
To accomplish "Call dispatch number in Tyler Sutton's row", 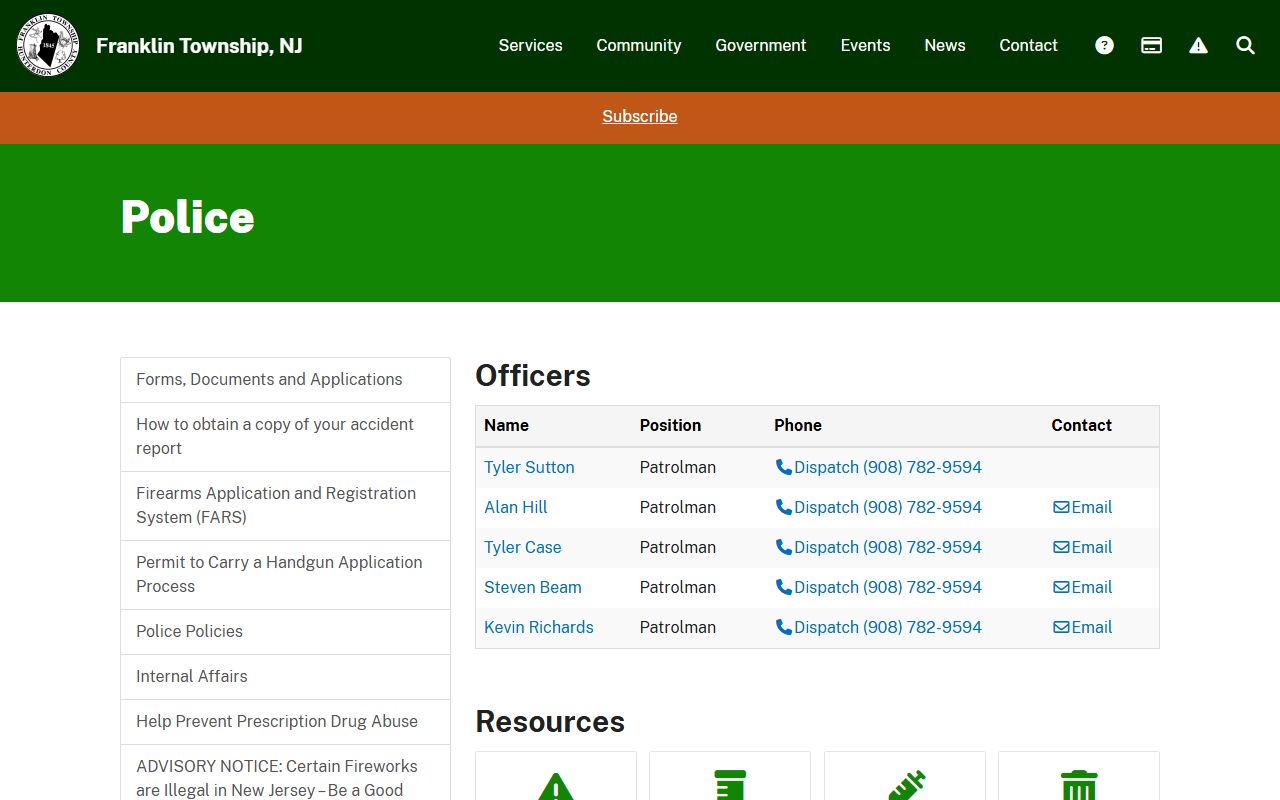I will (x=879, y=468).
